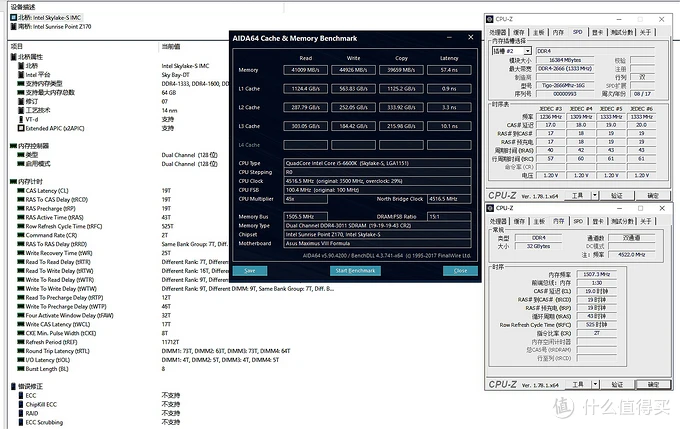Image resolution: width=680 pixels, height=429 pixels.
Task: Click Memory Latency value 57.4 ns
Action: click(449, 70)
